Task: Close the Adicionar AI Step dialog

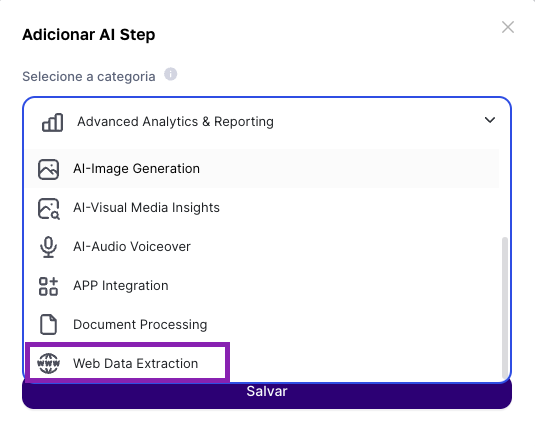Action: click(508, 27)
